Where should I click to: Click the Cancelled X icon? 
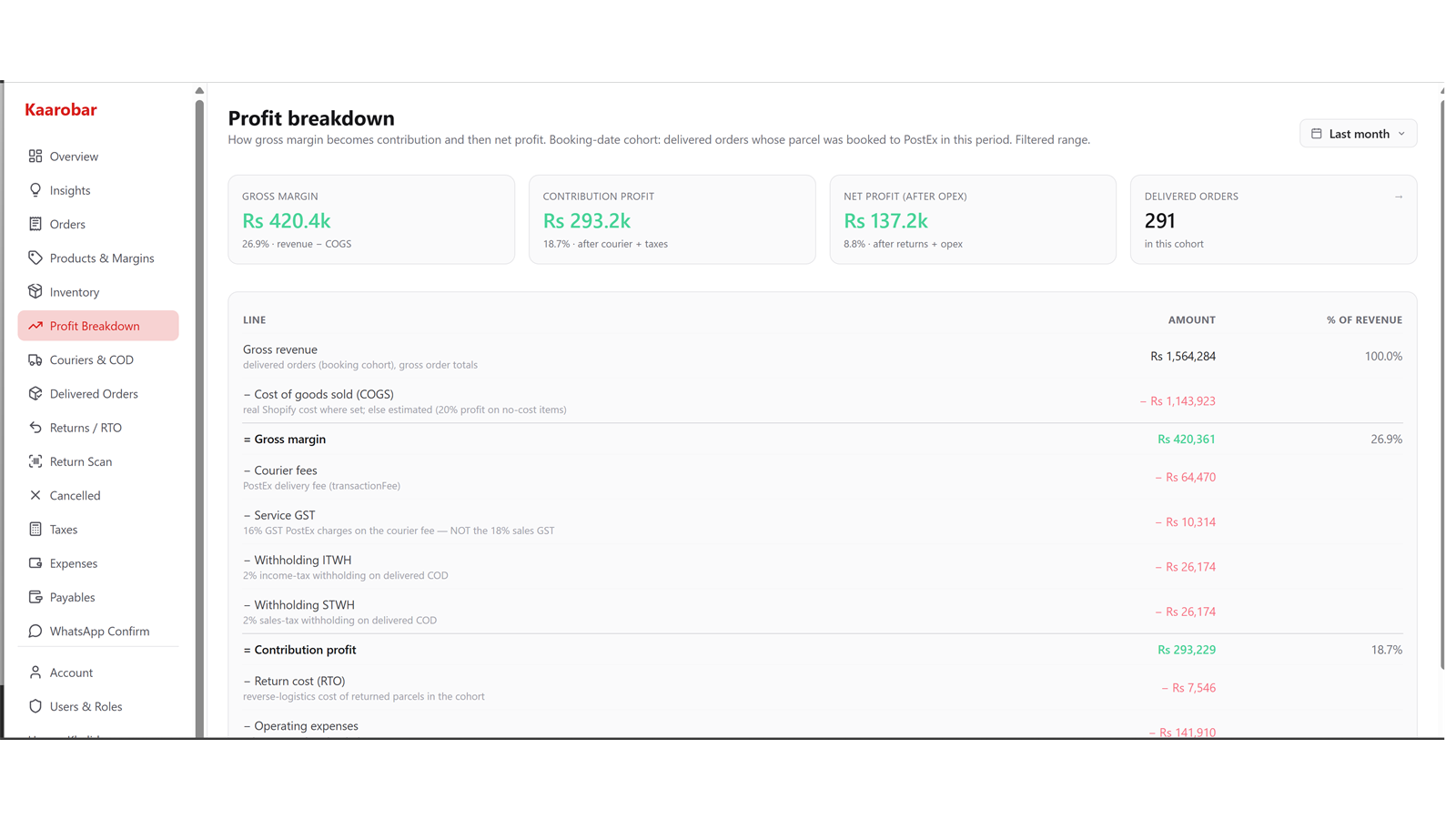[35, 495]
